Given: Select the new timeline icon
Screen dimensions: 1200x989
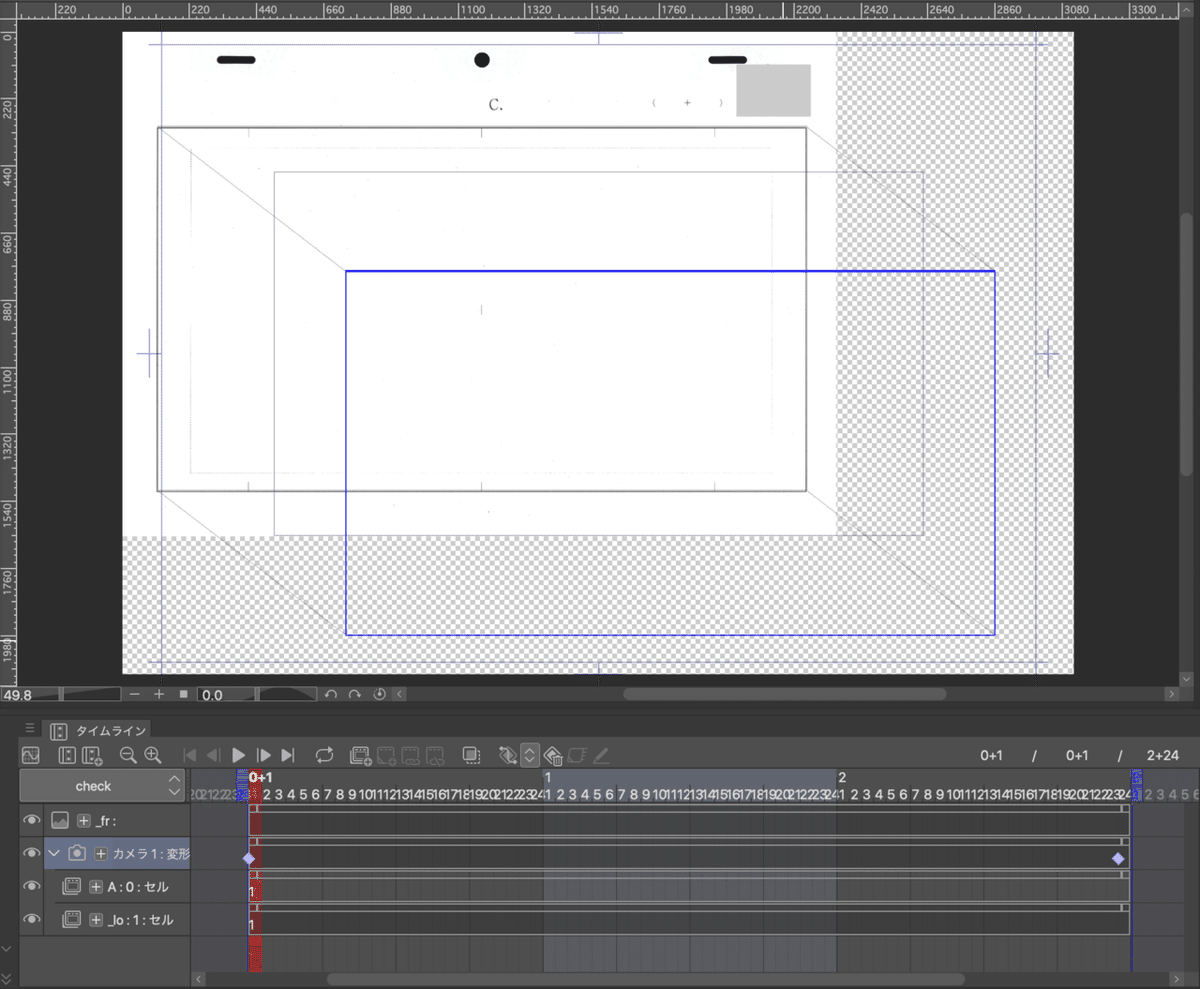Looking at the screenshot, I should (89, 755).
